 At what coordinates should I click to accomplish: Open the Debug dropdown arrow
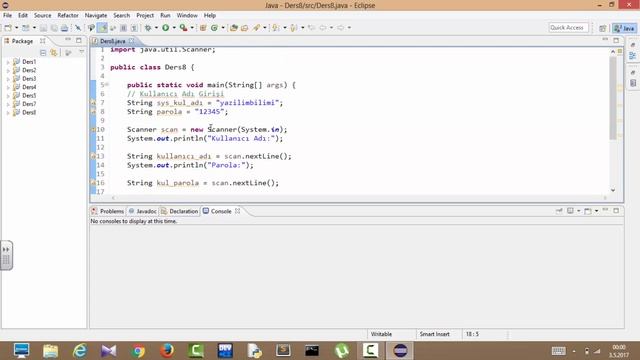(x=156, y=28)
